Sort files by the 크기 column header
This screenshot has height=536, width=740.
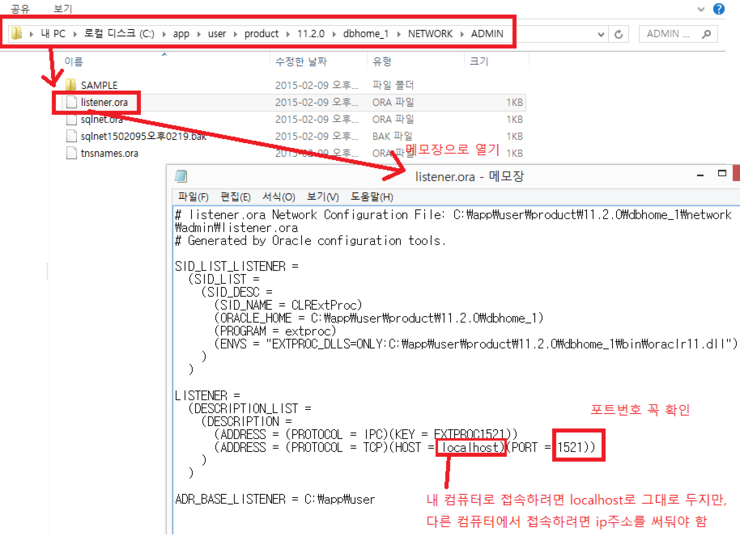pos(479,62)
